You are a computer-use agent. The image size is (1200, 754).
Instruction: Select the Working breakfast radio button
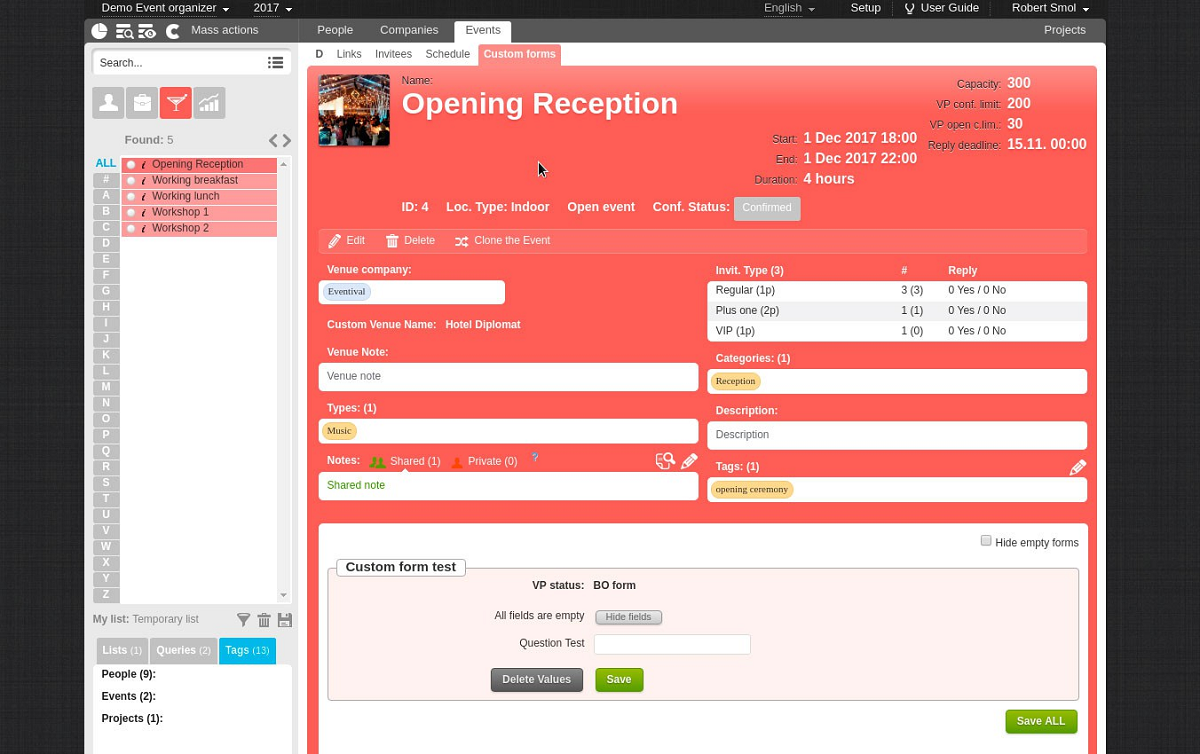pos(130,181)
